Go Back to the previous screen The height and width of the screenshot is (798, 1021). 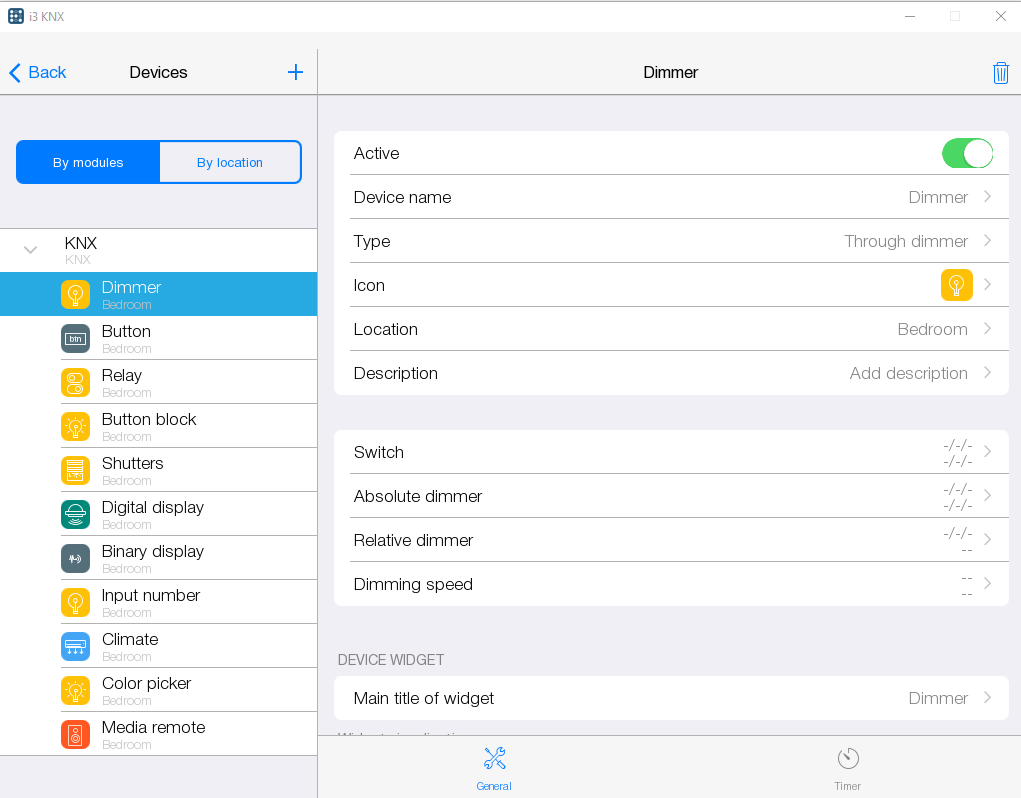click(x=38, y=72)
